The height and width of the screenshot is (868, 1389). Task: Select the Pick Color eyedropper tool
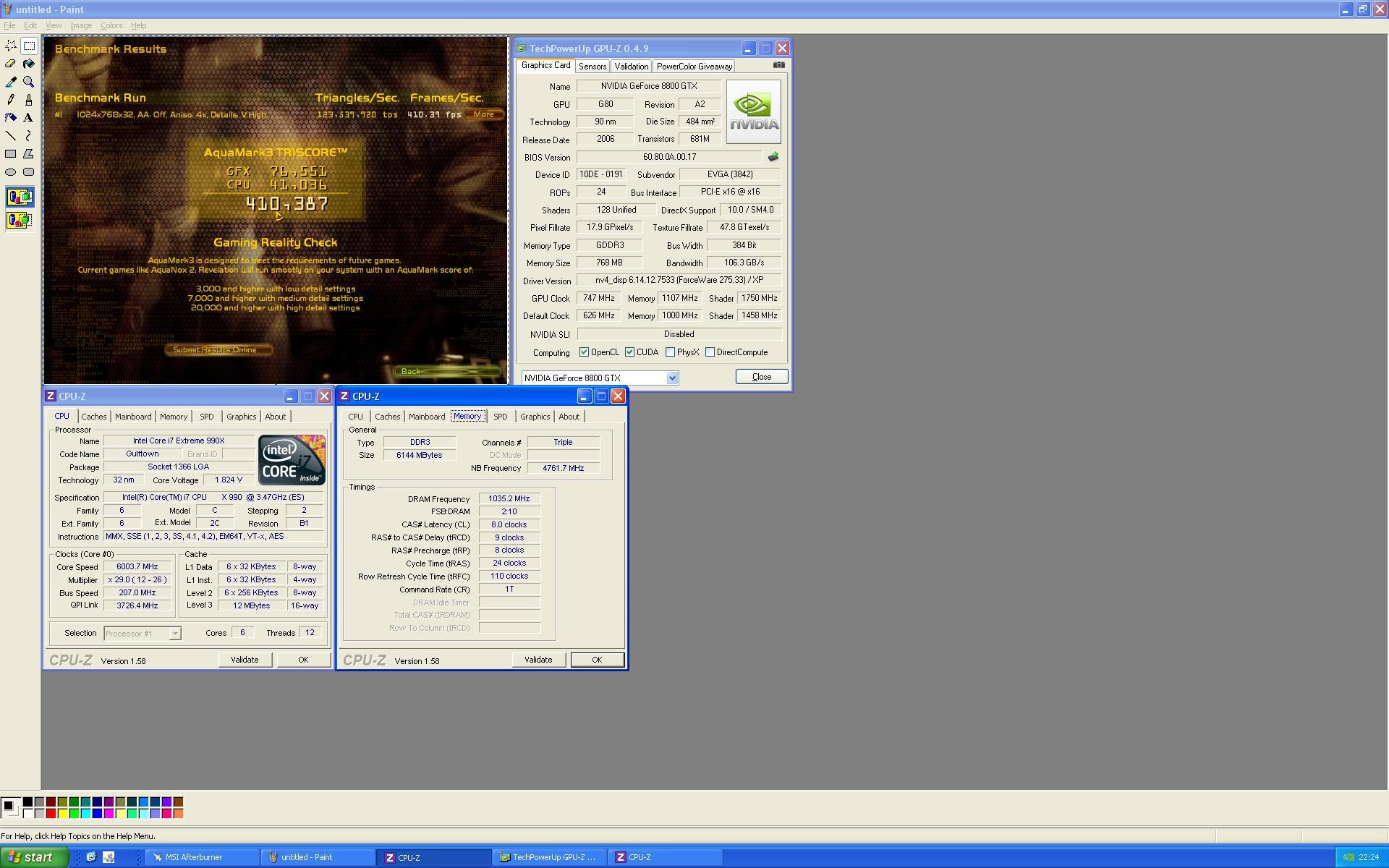tap(11, 82)
